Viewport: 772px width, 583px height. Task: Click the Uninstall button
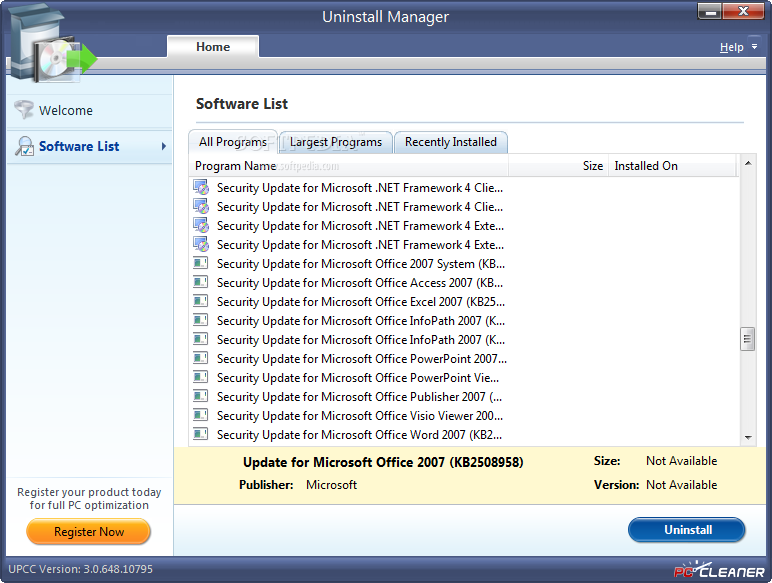tap(687, 530)
